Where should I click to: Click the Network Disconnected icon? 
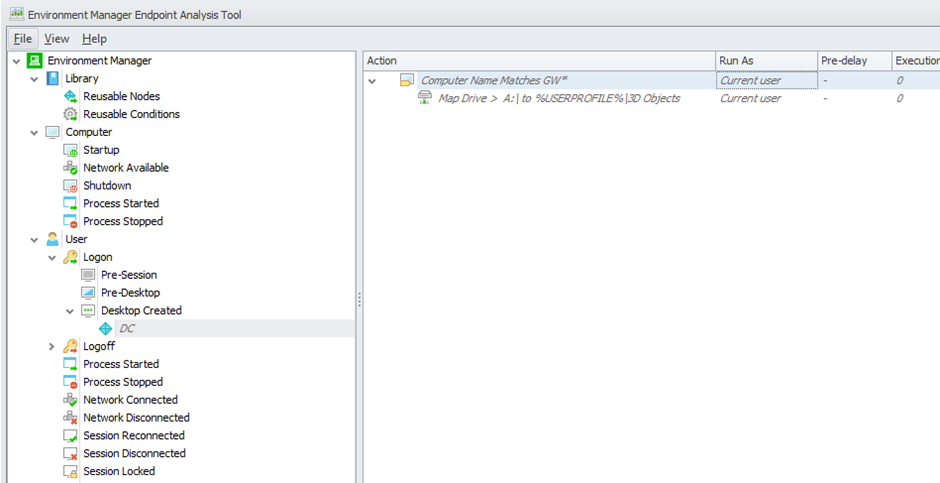71,418
